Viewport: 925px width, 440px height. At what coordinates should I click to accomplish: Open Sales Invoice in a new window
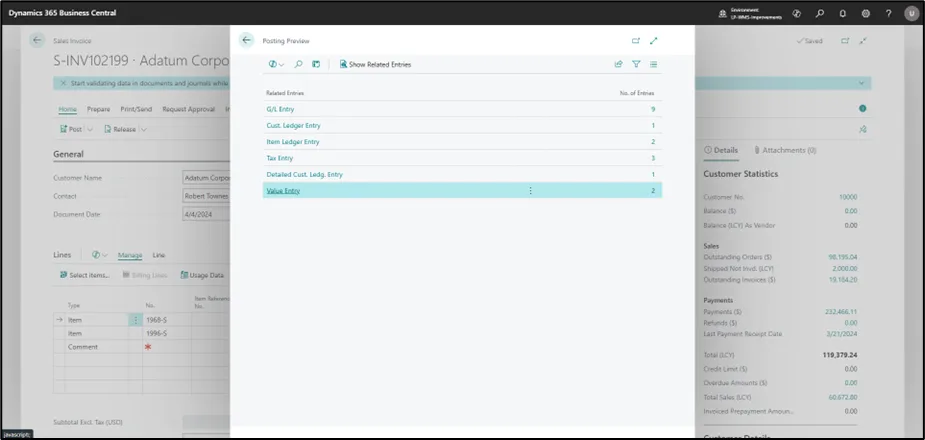pos(845,41)
